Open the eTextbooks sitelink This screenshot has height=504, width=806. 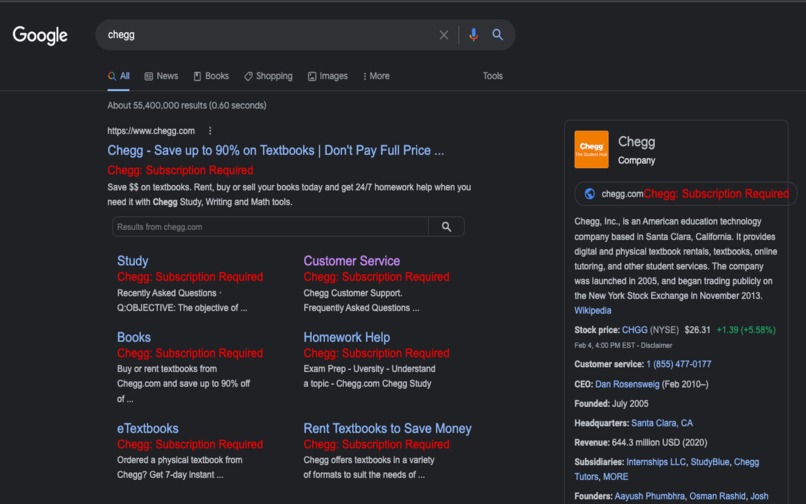pyautogui.click(x=148, y=428)
